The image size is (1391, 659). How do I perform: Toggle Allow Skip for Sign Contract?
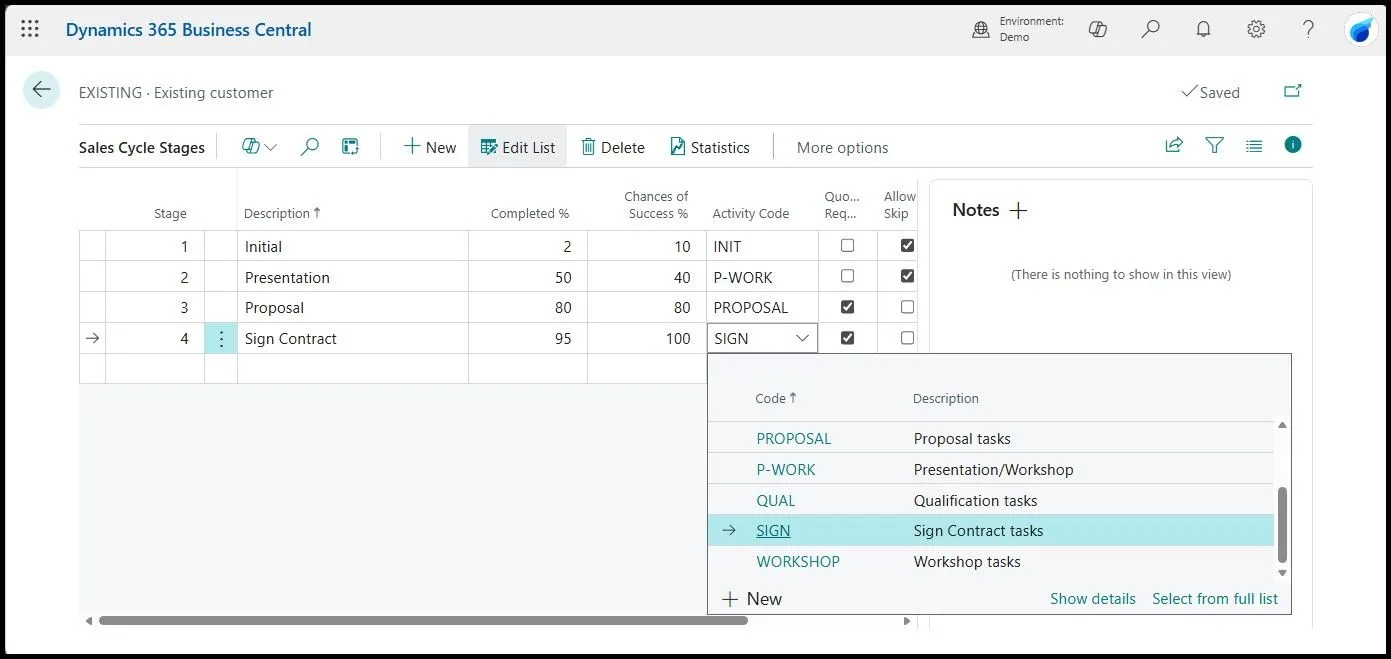[x=907, y=338]
